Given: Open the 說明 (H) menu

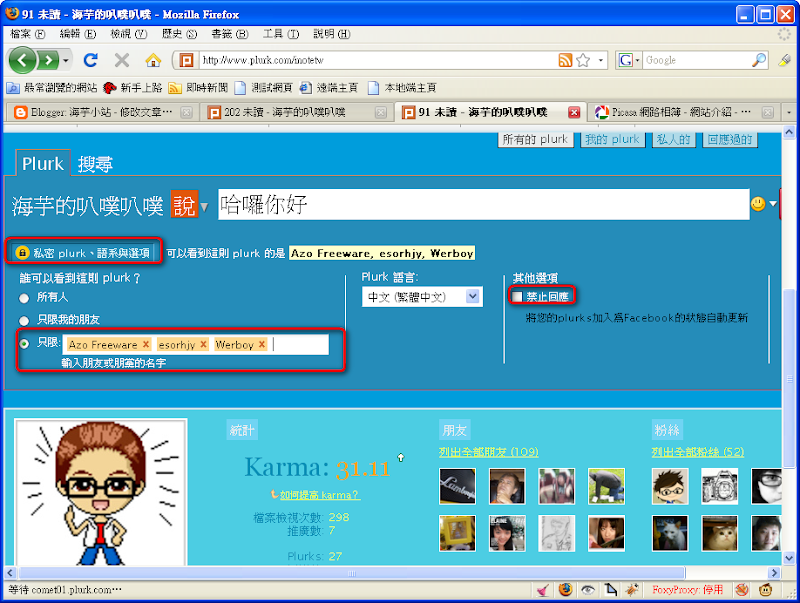Looking at the screenshot, I should pyautogui.click(x=332, y=34).
